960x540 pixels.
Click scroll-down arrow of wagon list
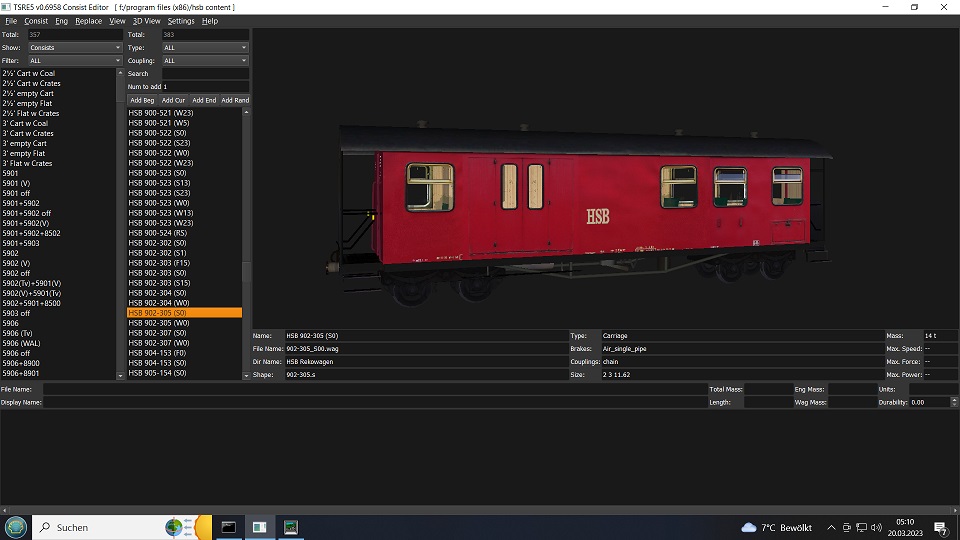246,376
